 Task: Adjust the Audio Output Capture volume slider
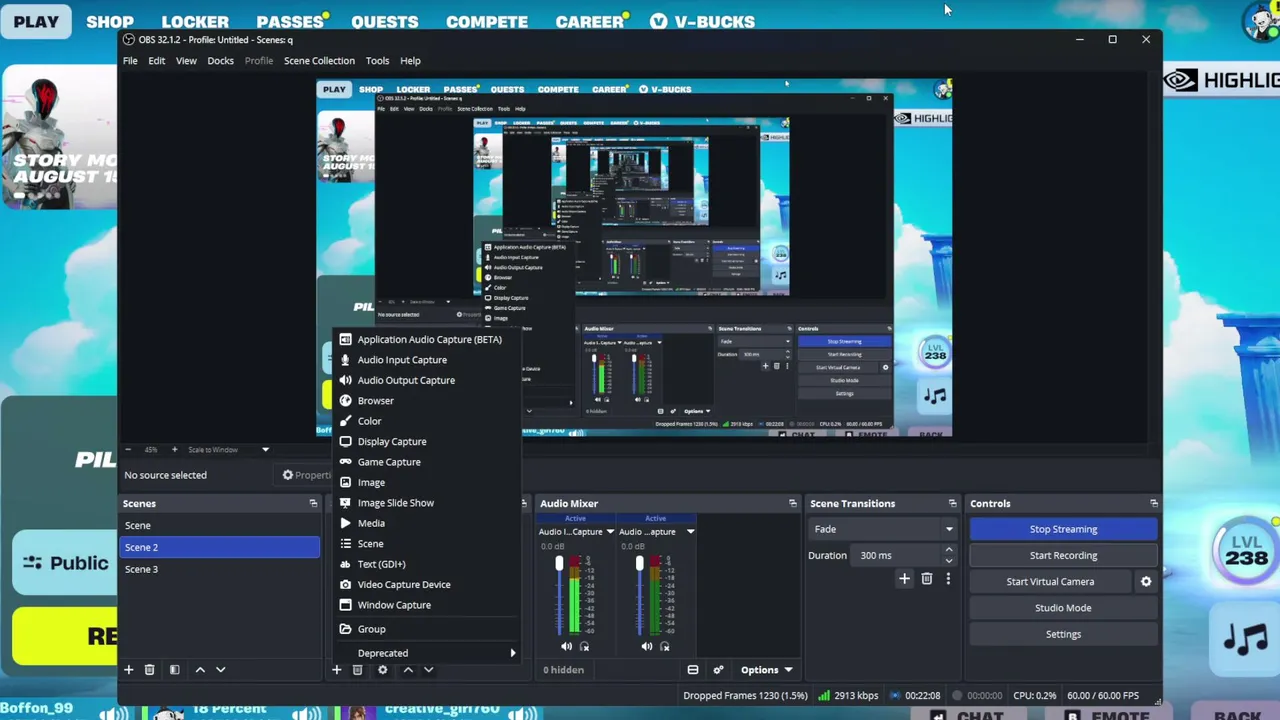(x=639, y=595)
